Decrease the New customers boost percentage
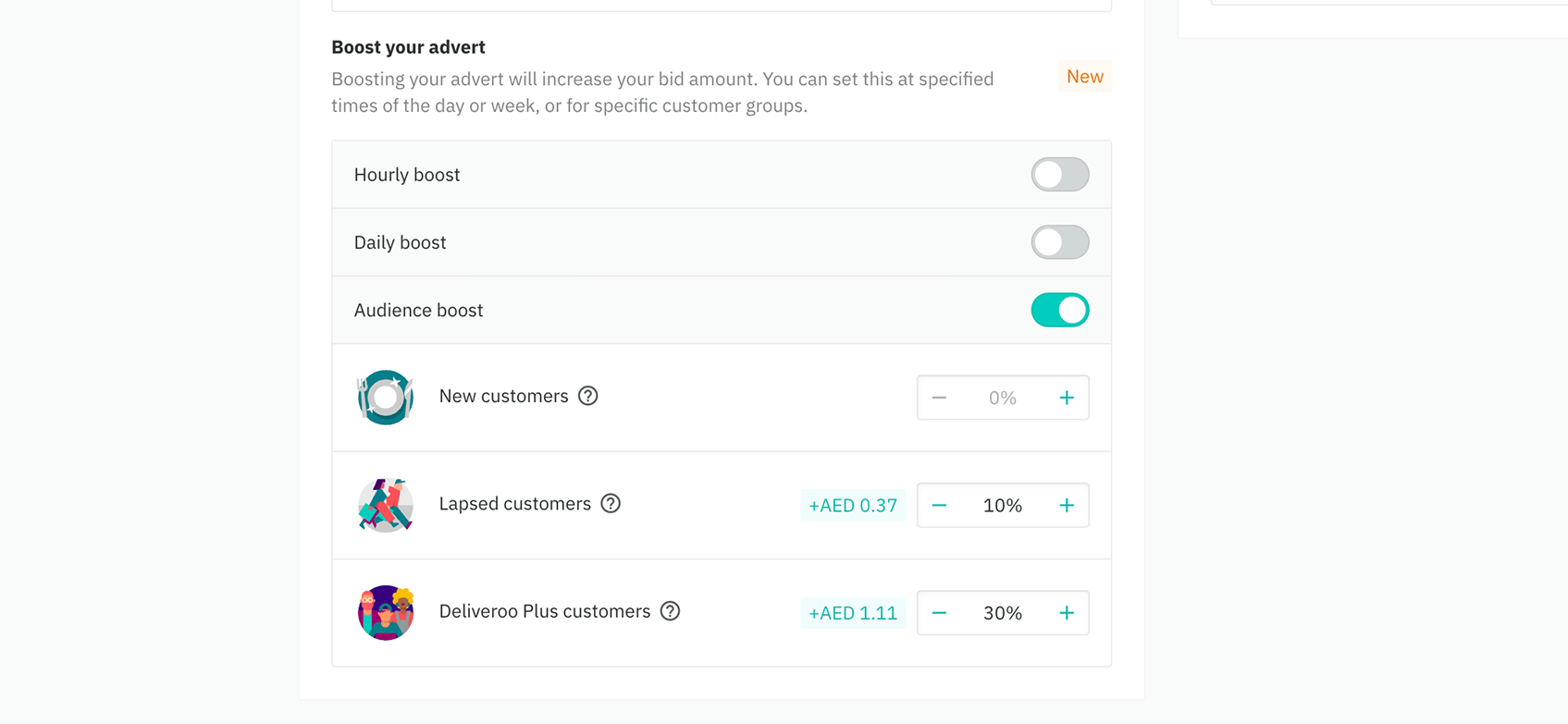Viewport: 1568px width, 724px height. pyautogui.click(x=939, y=398)
